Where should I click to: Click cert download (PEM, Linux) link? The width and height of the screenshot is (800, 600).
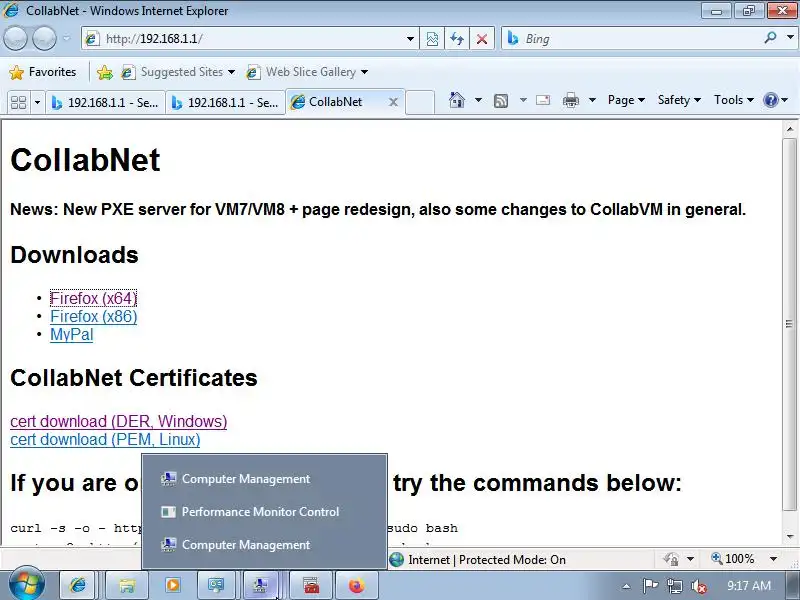[105, 439]
